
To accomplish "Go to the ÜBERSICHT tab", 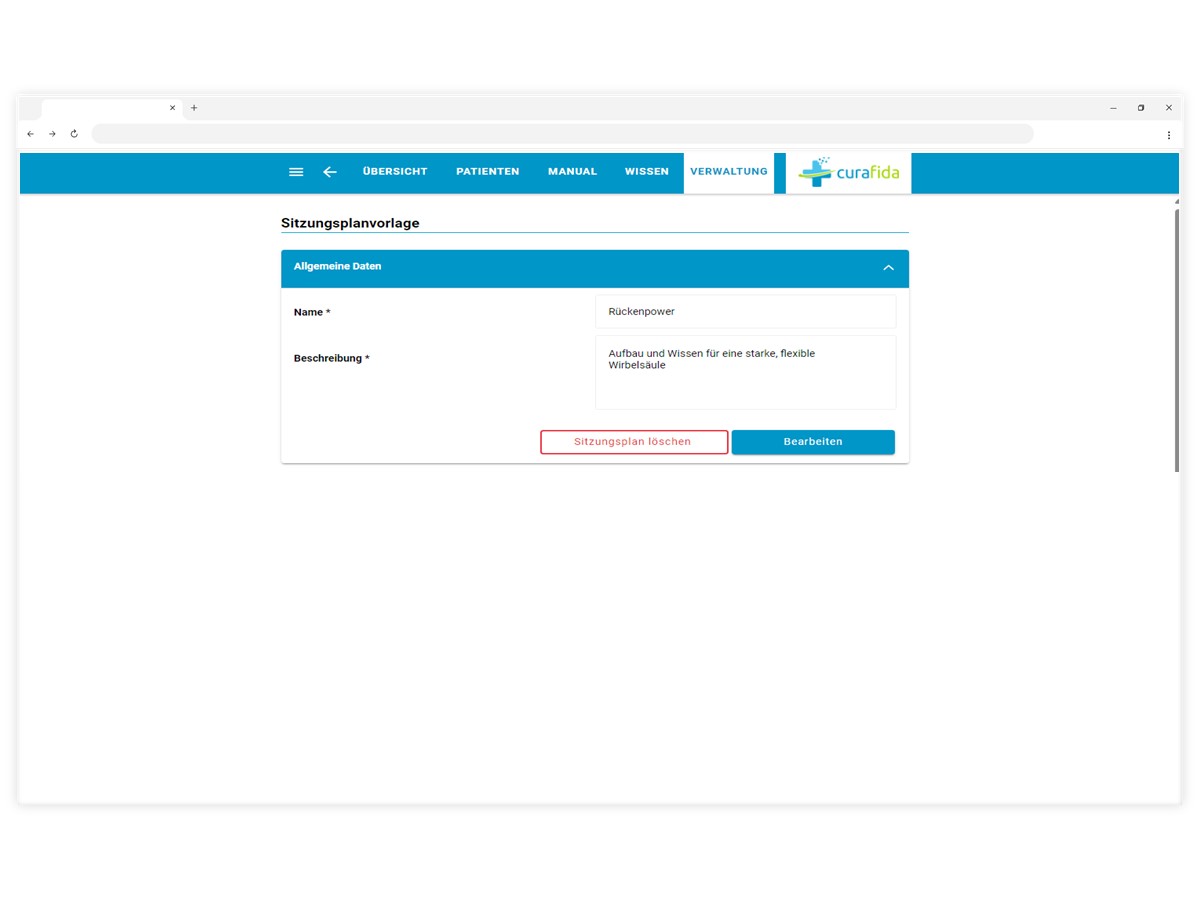I will point(395,172).
